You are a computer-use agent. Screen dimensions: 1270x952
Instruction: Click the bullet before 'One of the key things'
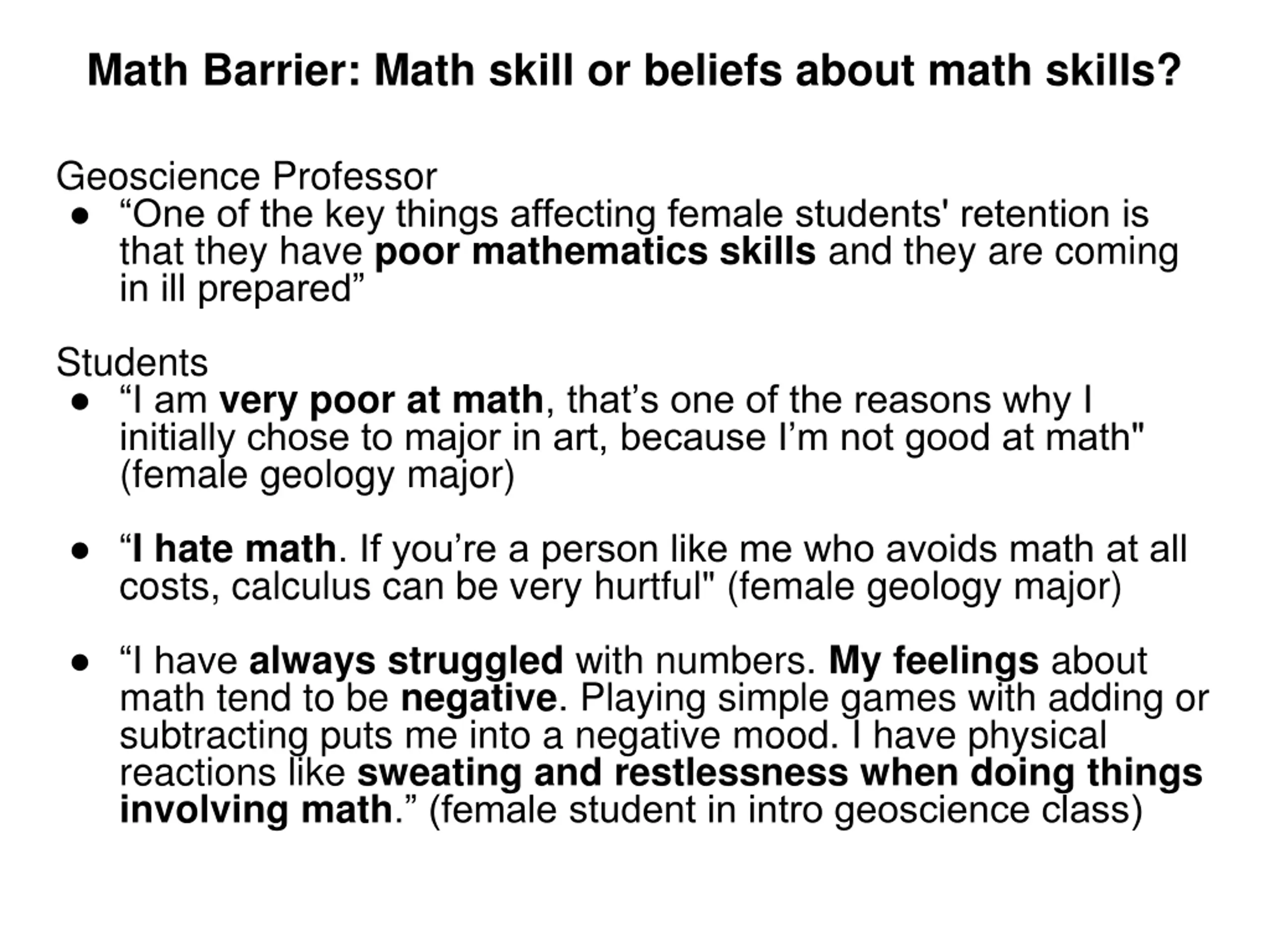[x=80, y=217]
